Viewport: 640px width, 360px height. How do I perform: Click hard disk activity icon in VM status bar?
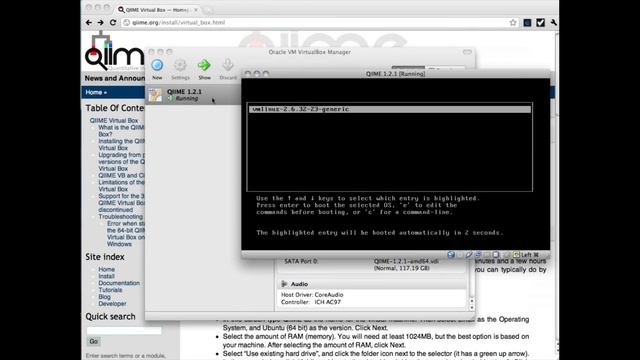[x=451, y=255]
